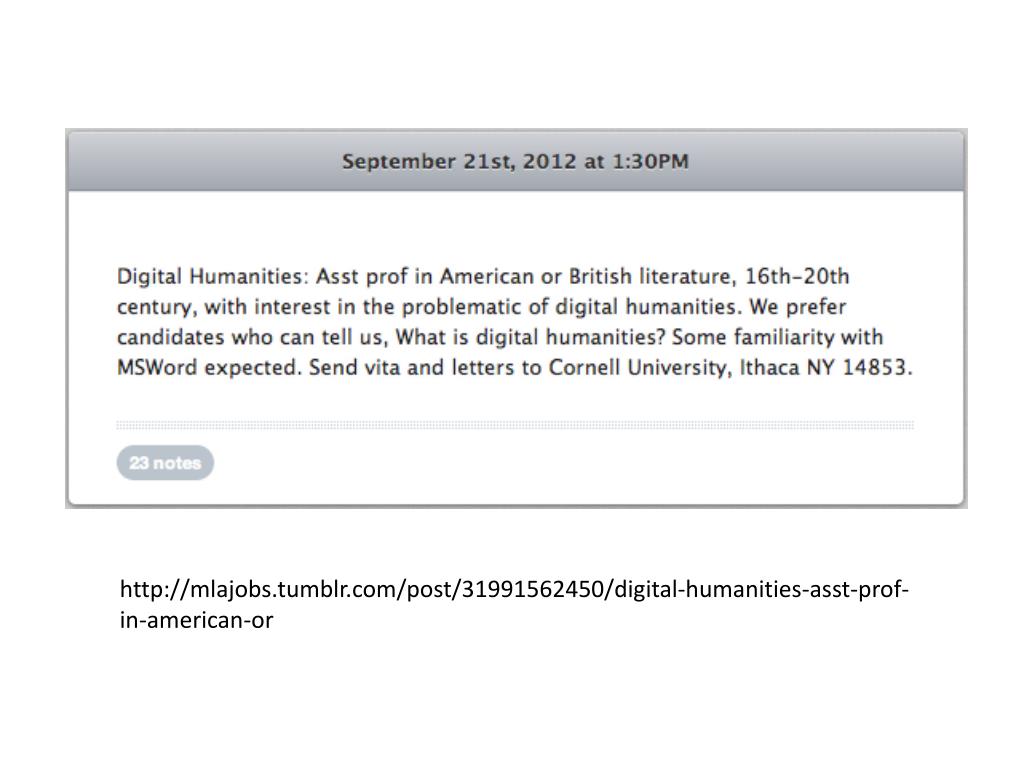
Task: Open the 23 notes badge
Action: click(165, 463)
